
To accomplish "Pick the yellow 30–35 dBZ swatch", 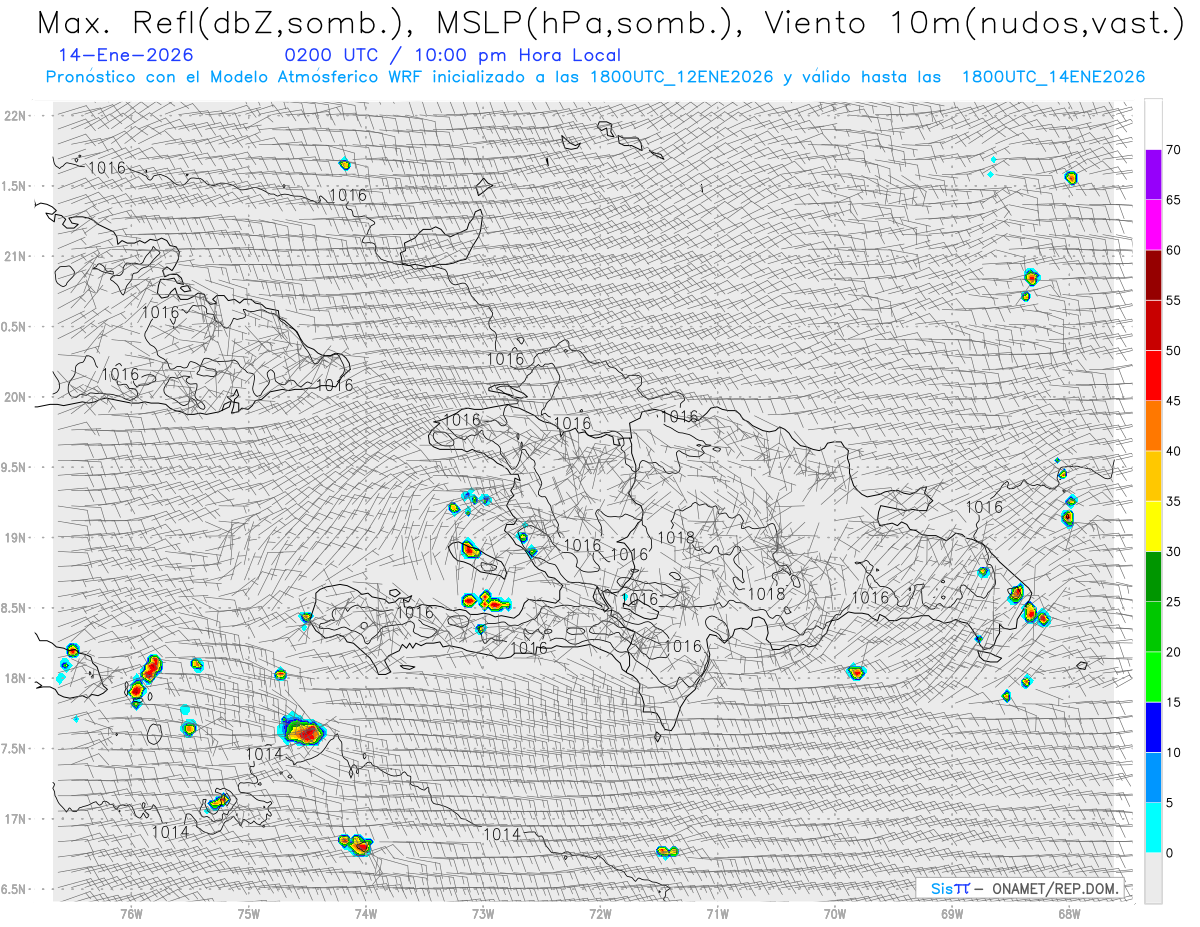I will (x=1153, y=527).
